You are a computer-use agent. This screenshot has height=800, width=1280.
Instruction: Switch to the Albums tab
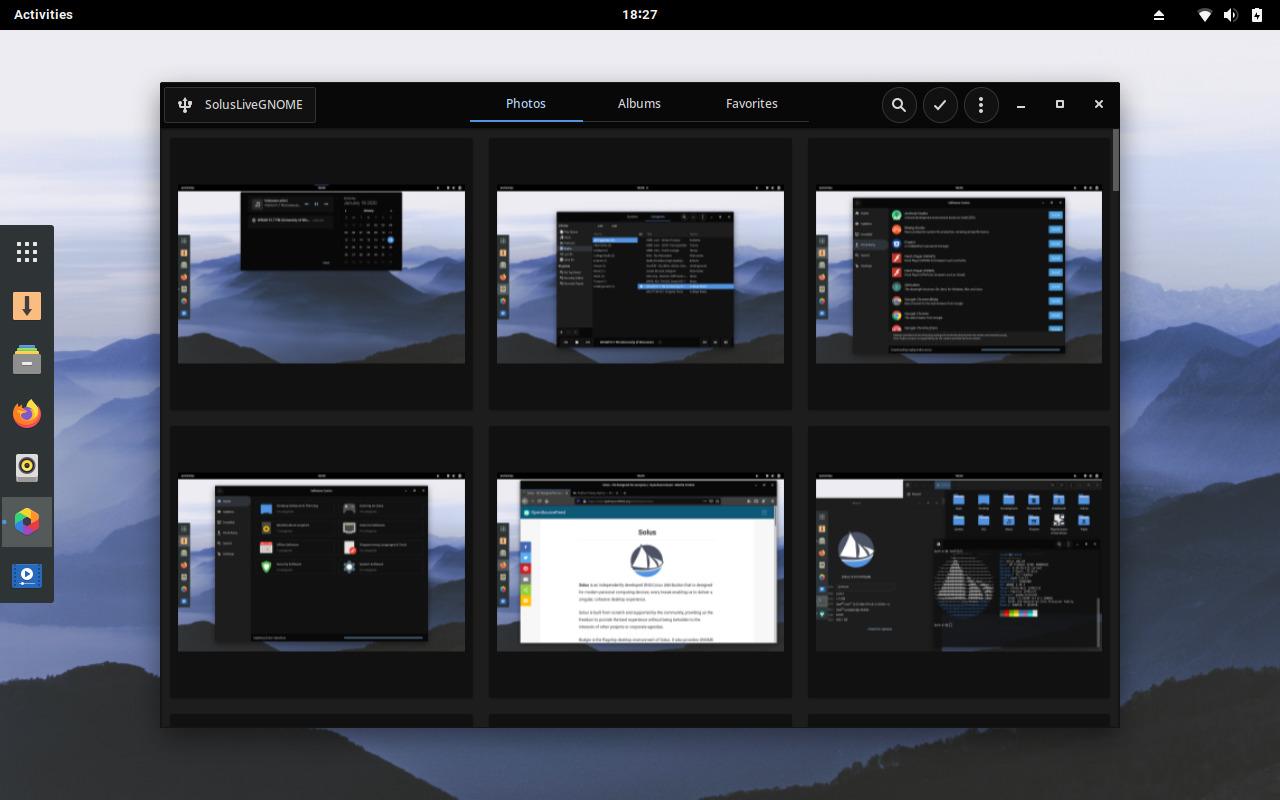[639, 104]
